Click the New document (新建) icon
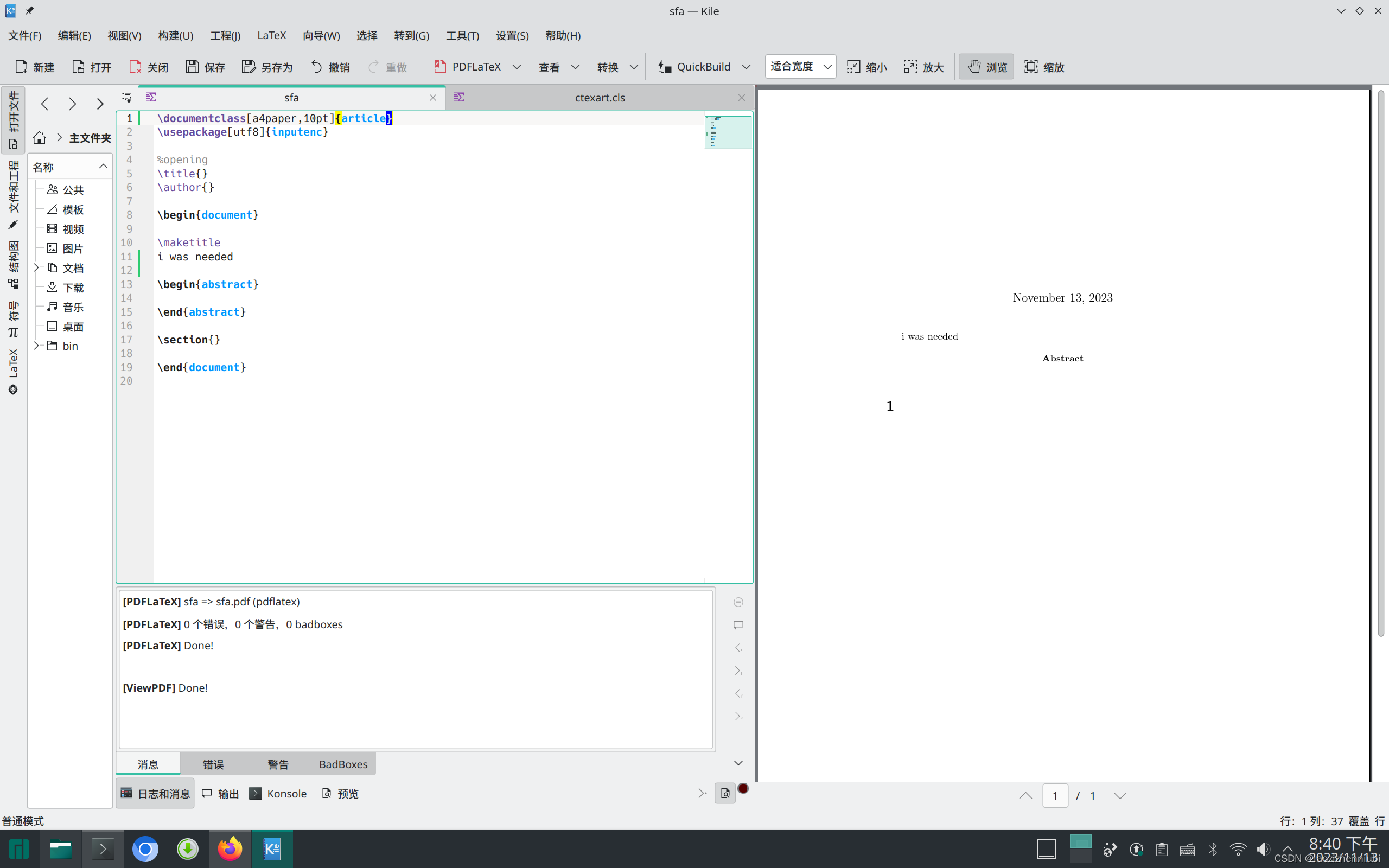The height and width of the screenshot is (868, 1389). [21, 67]
